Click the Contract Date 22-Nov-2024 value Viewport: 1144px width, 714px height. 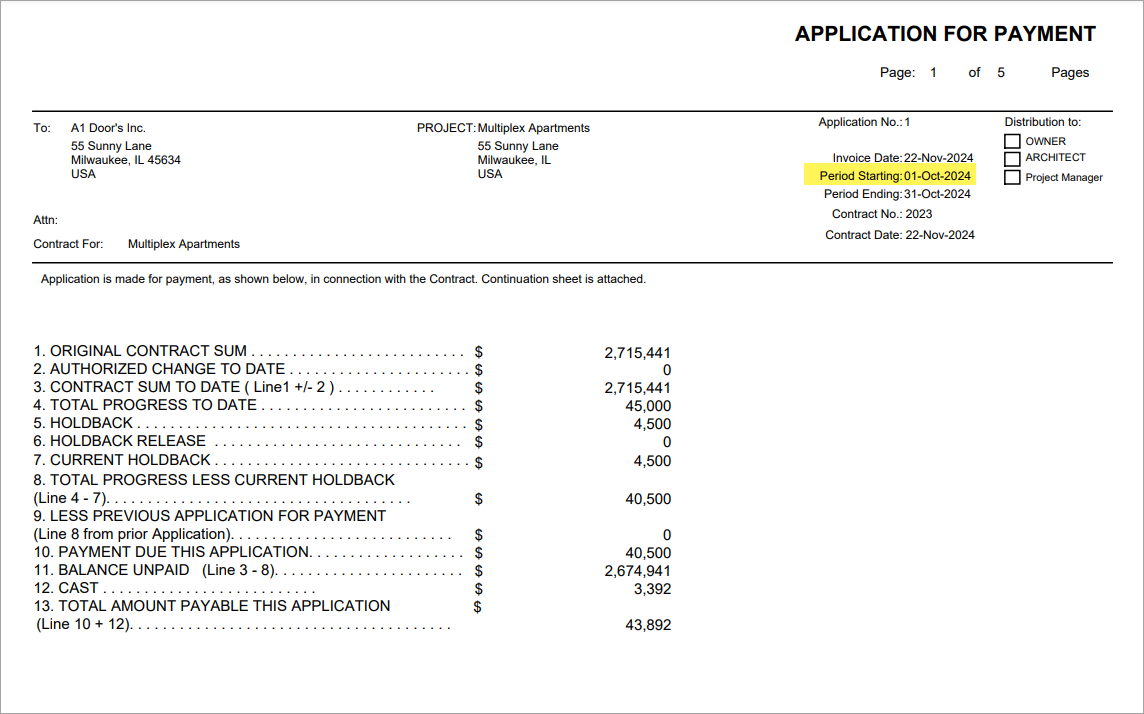(940, 235)
